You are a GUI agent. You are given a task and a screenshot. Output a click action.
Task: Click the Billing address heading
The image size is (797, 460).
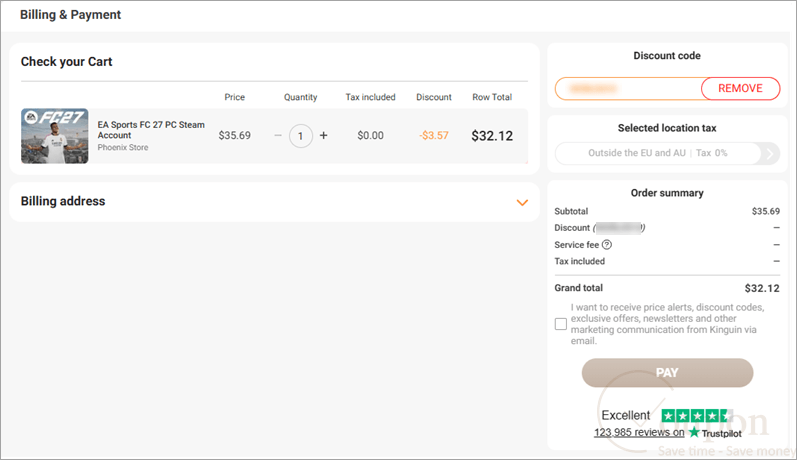(x=63, y=201)
